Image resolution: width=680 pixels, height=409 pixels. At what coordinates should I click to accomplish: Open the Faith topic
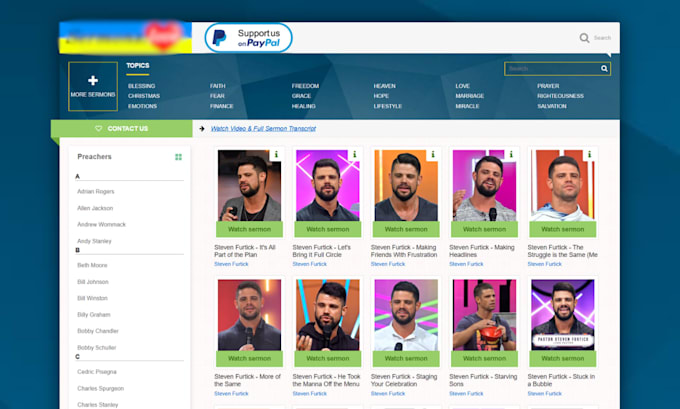click(218, 86)
